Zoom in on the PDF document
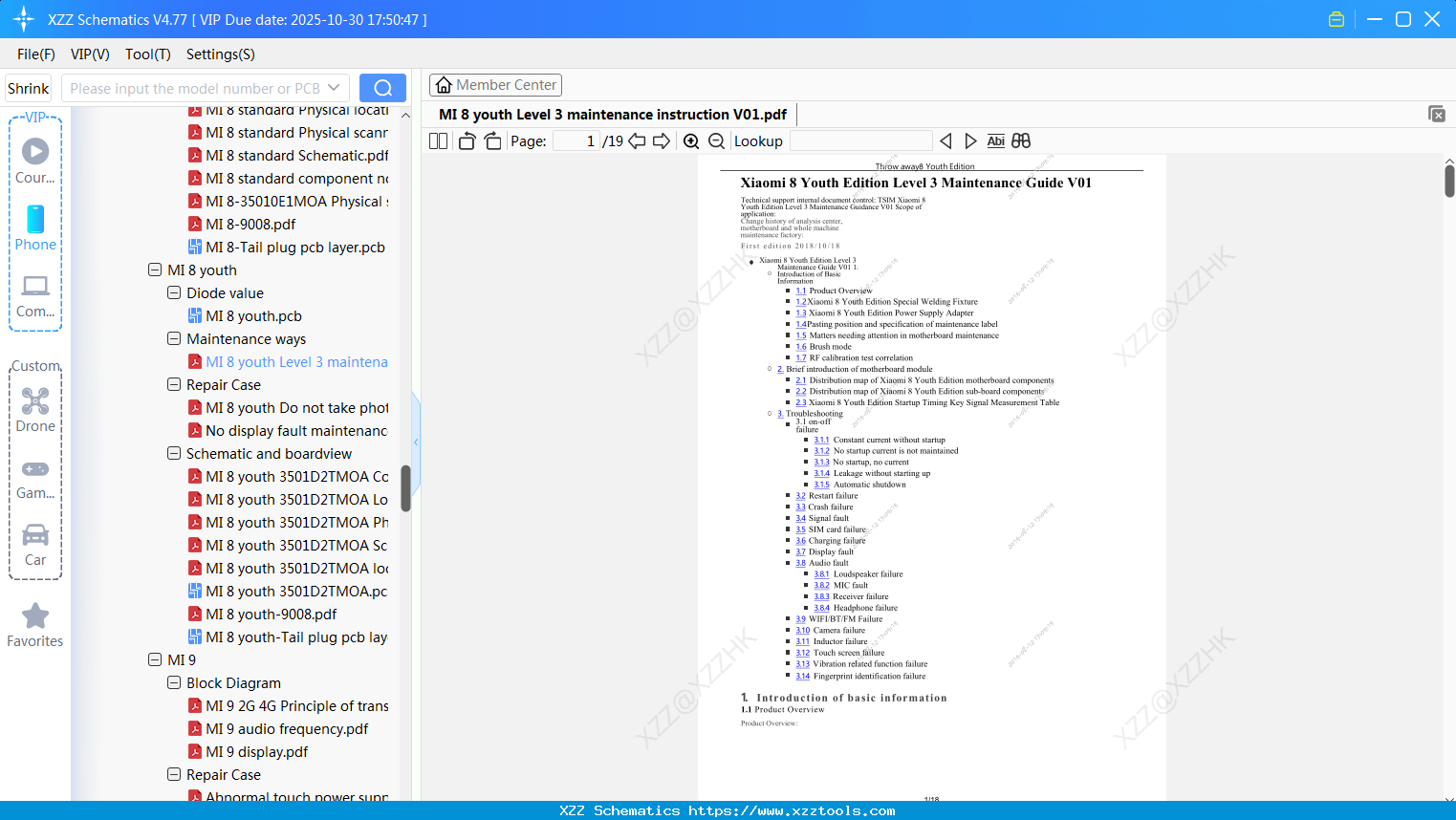 [x=691, y=141]
